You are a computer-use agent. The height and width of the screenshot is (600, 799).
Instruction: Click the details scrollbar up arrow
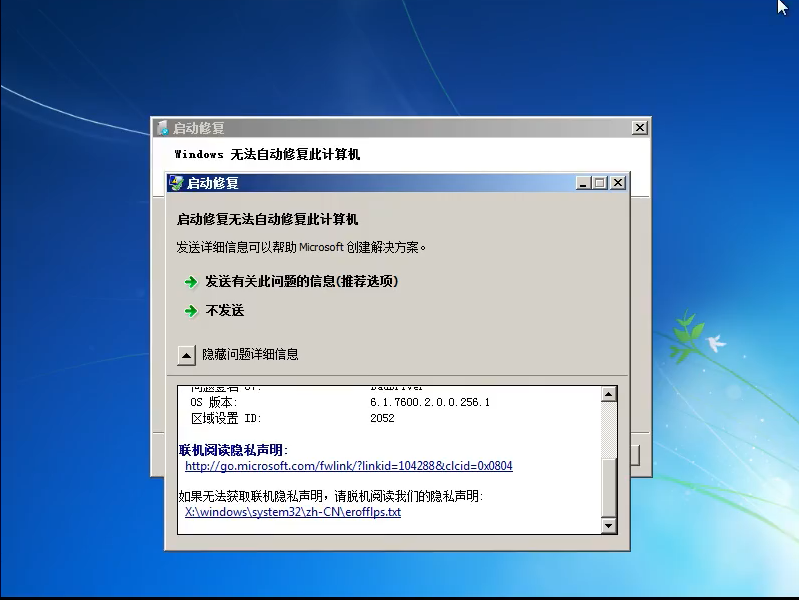point(608,394)
